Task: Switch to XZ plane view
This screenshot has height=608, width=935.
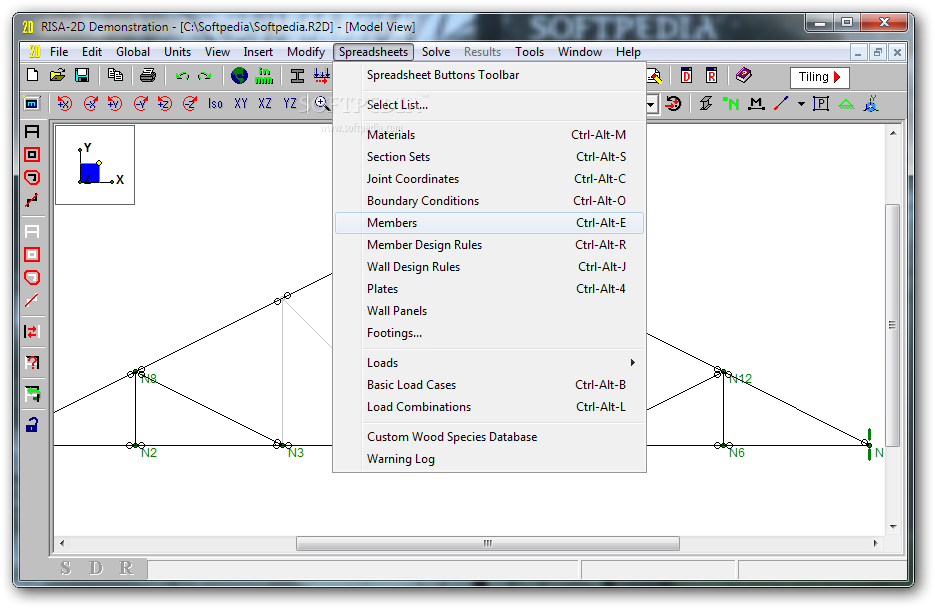Action: coord(265,104)
